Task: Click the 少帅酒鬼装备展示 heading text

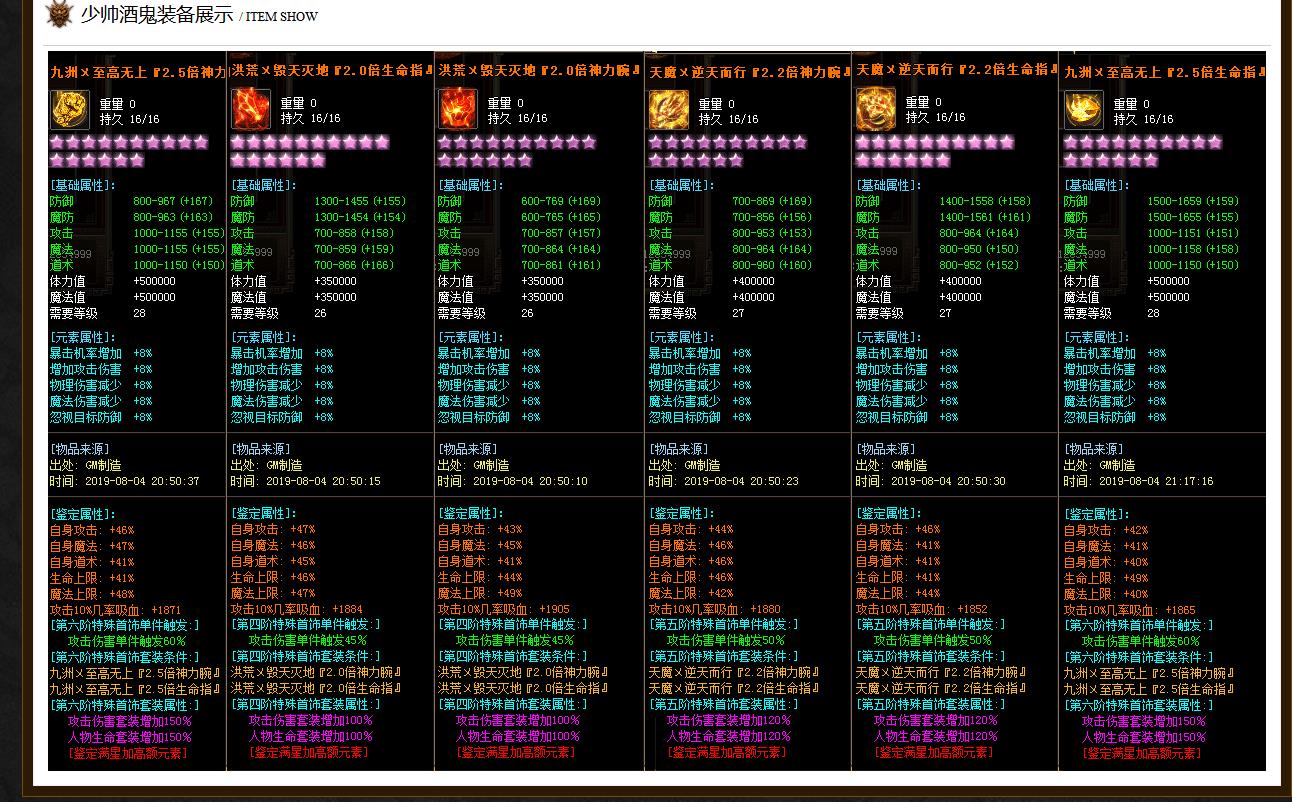Action: [156, 15]
